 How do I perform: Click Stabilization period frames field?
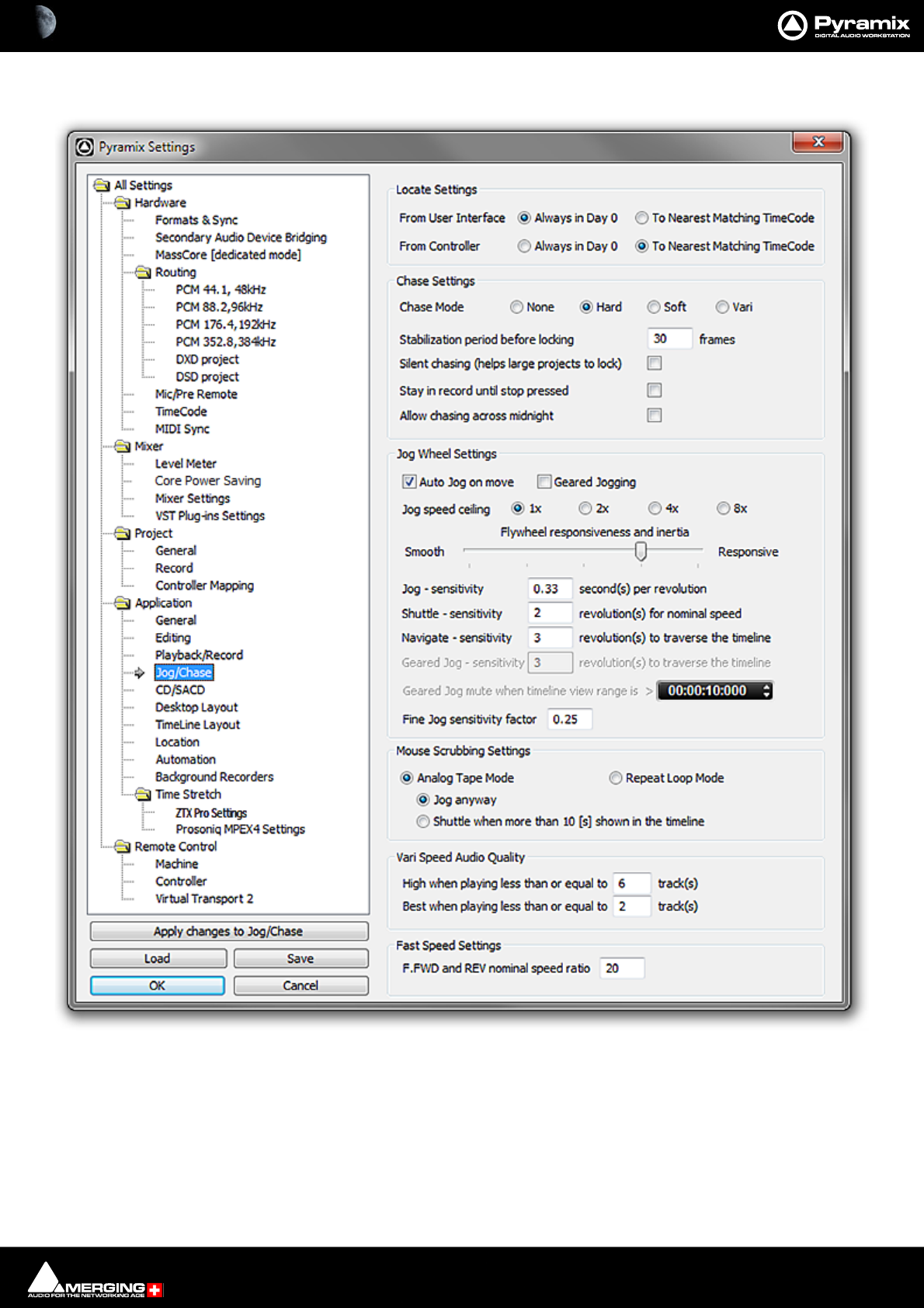tap(669, 339)
